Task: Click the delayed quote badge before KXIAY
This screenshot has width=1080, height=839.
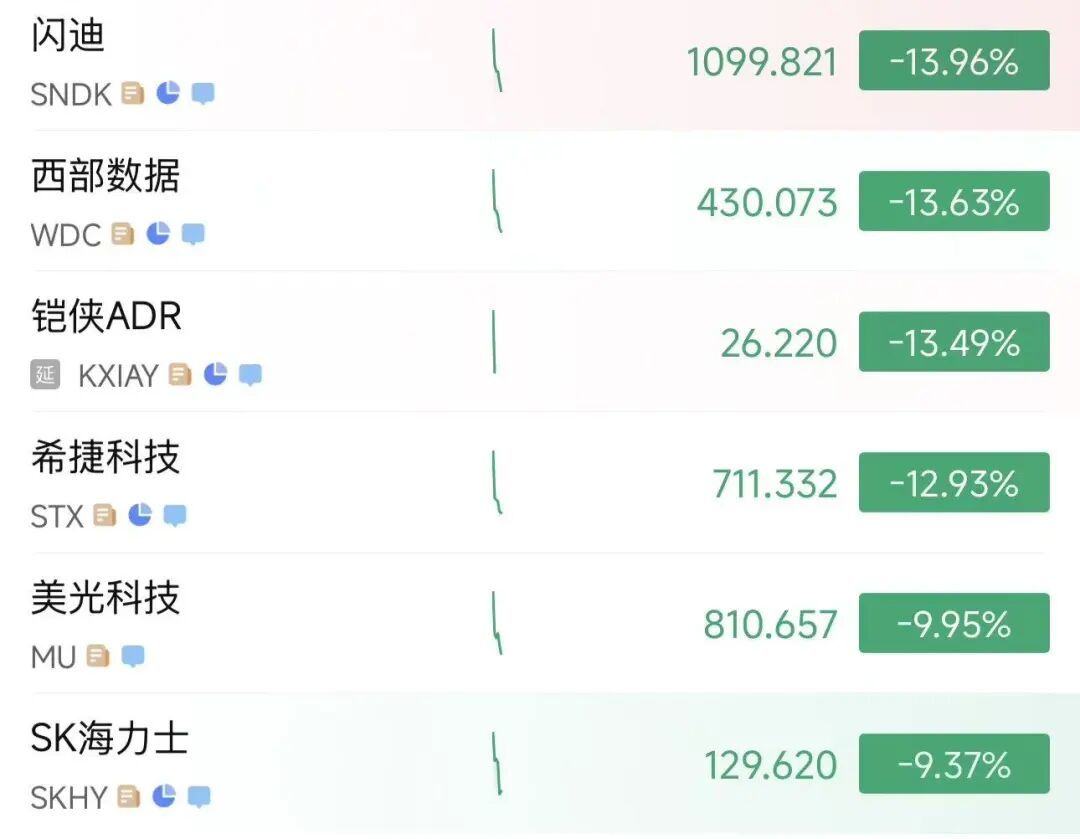Action: pyautogui.click(x=45, y=375)
